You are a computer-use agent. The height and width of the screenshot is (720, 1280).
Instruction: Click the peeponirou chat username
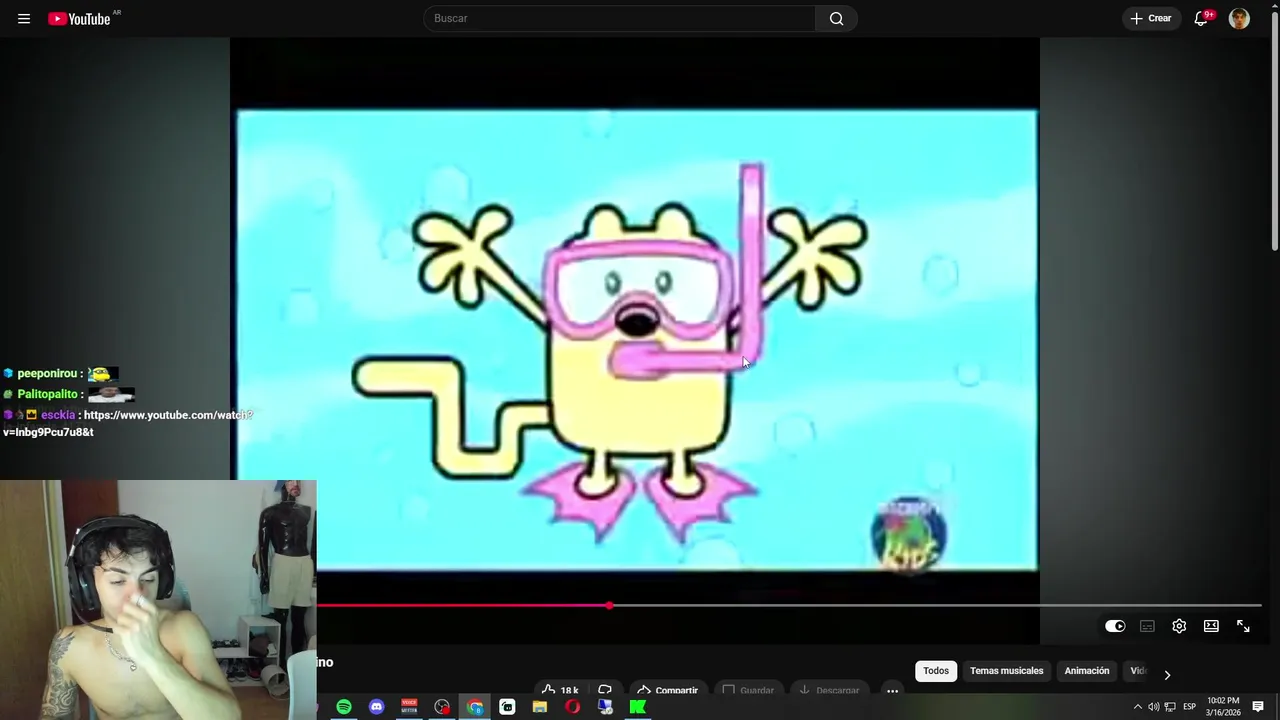tap(46, 374)
